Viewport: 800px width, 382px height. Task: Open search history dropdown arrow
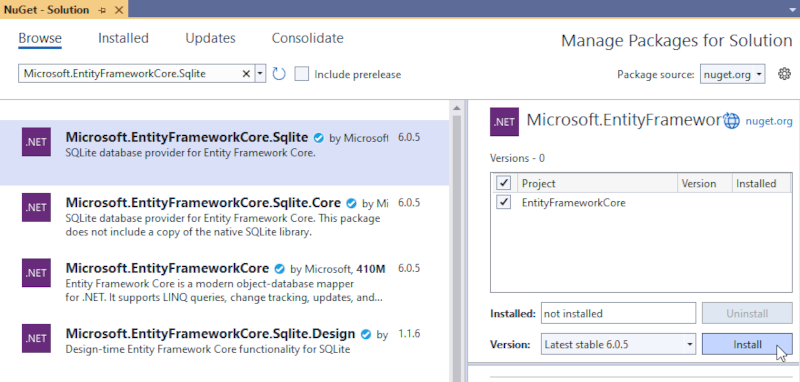pos(260,74)
